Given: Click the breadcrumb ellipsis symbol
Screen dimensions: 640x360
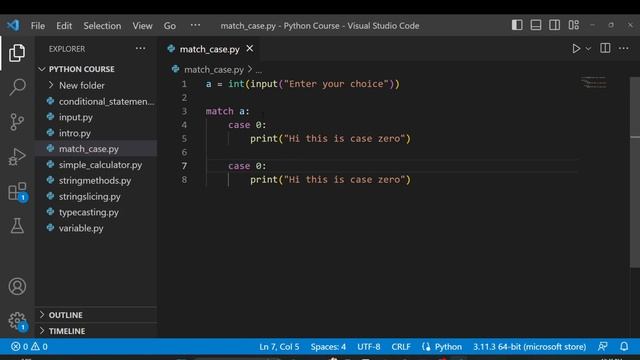Looking at the screenshot, I should coord(259,71).
